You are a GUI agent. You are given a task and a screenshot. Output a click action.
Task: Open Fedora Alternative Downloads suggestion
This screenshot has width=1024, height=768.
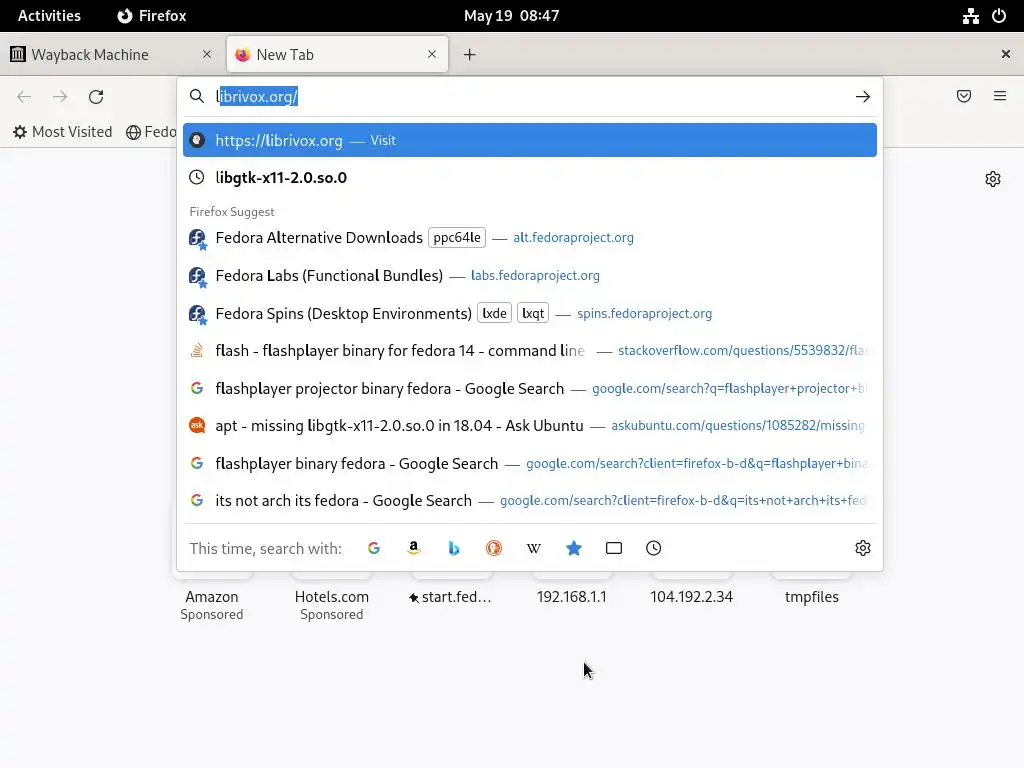click(530, 238)
